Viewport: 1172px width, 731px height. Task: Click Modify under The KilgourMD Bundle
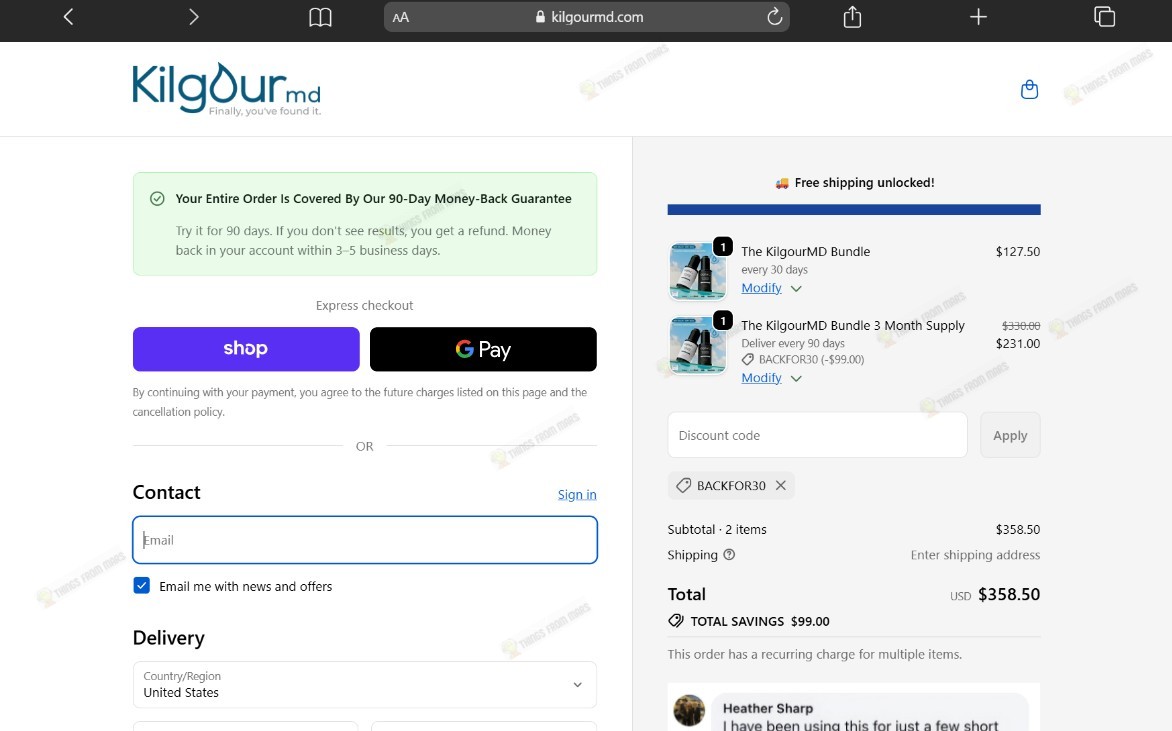[761, 288]
